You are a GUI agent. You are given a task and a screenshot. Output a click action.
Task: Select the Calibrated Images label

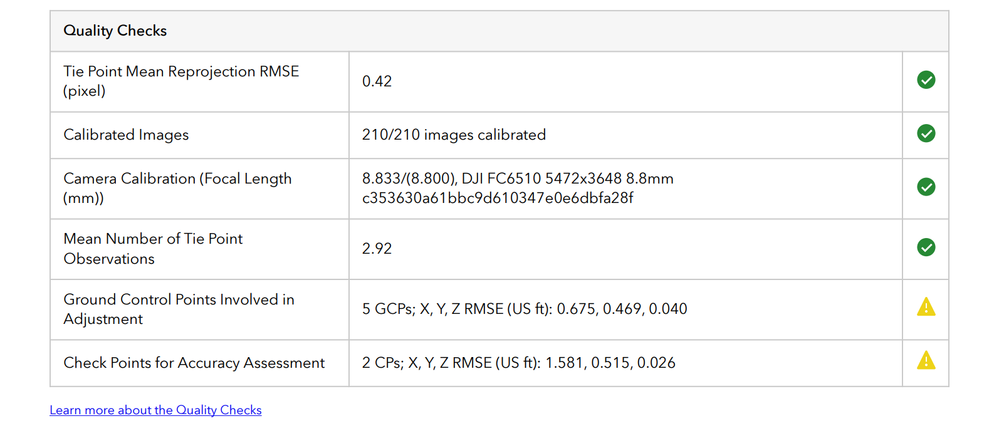click(126, 134)
